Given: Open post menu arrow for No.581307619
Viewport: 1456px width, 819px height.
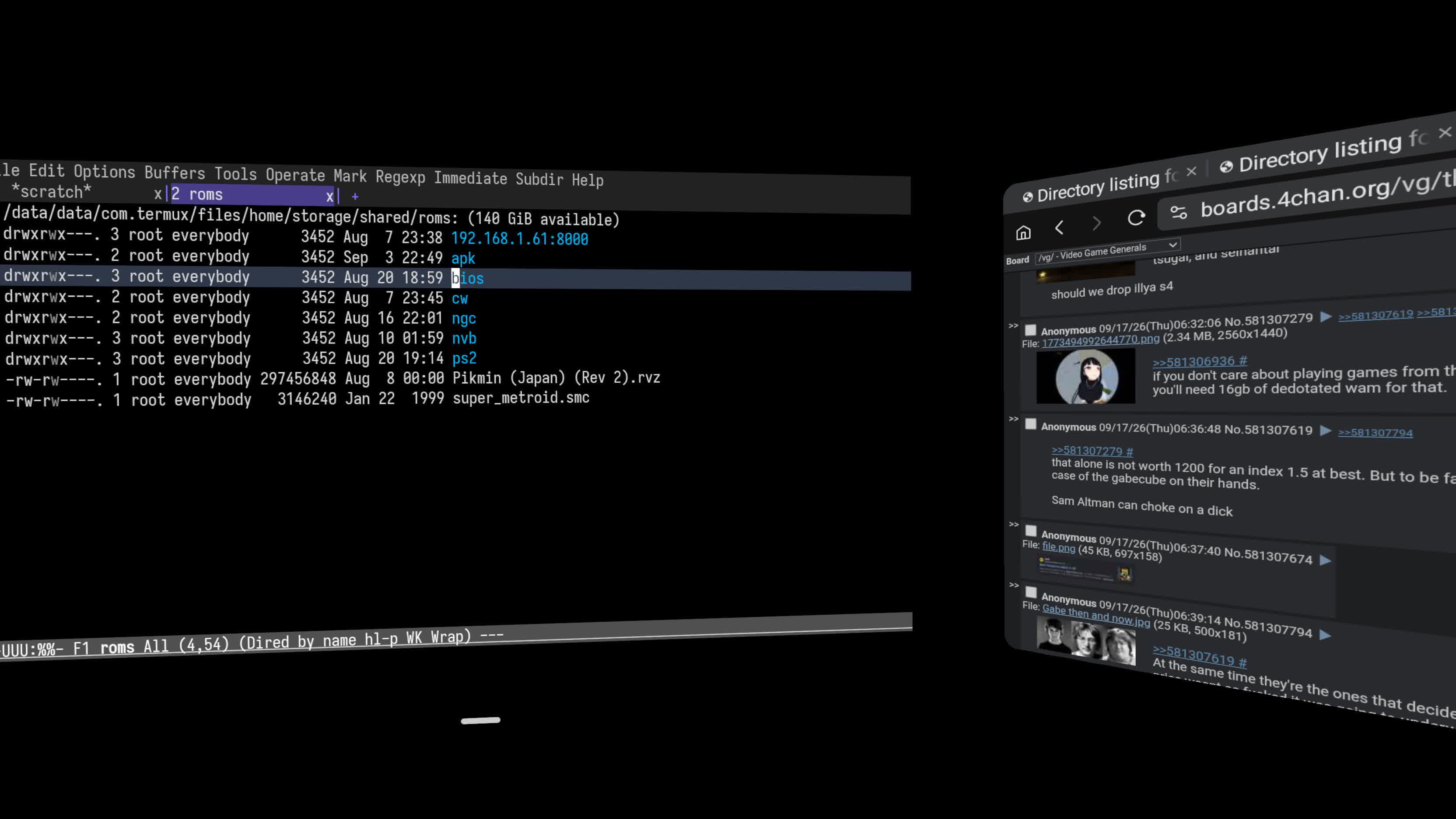Looking at the screenshot, I should tap(1325, 430).
